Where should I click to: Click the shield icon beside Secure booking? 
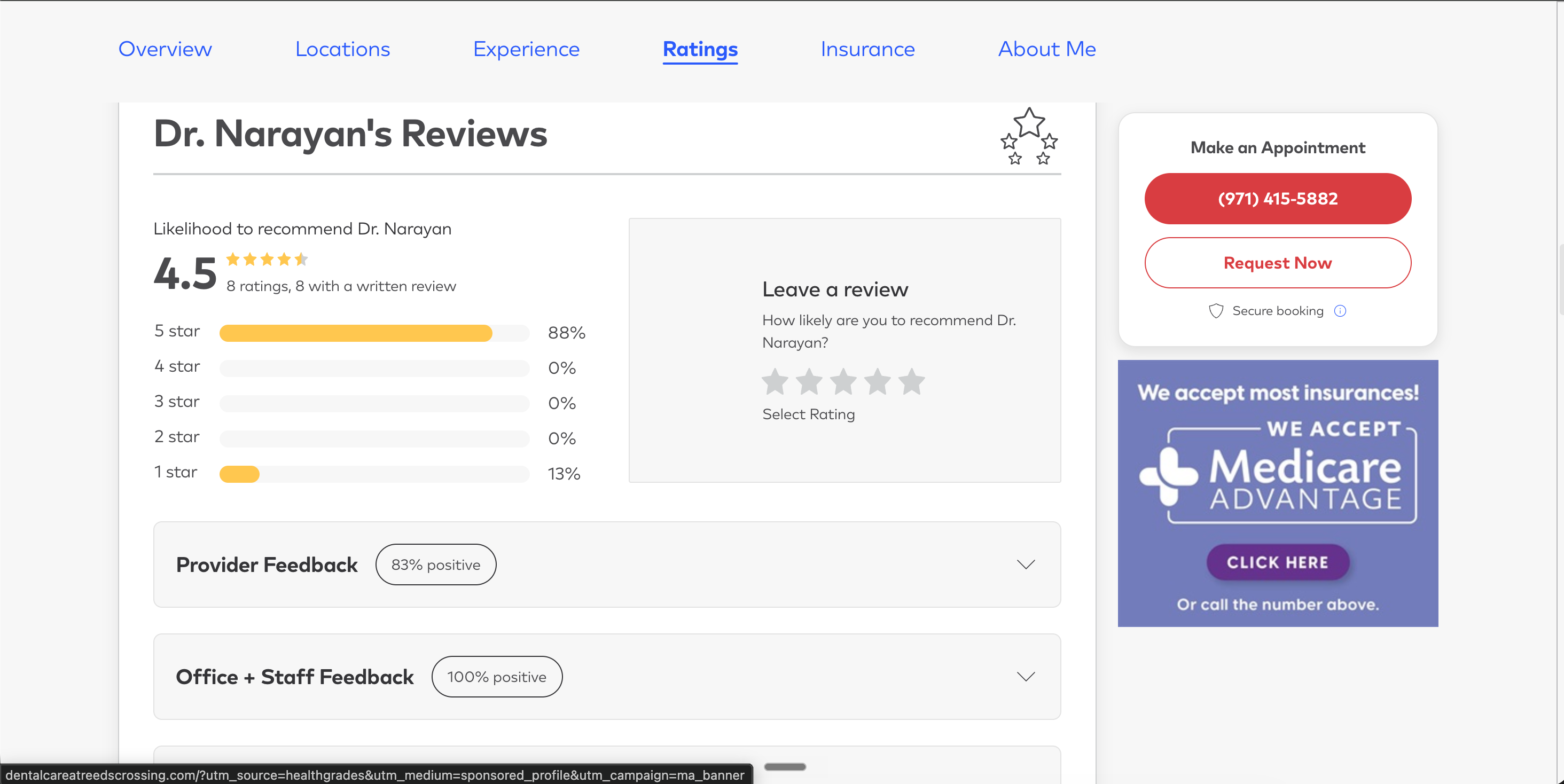(1216, 311)
